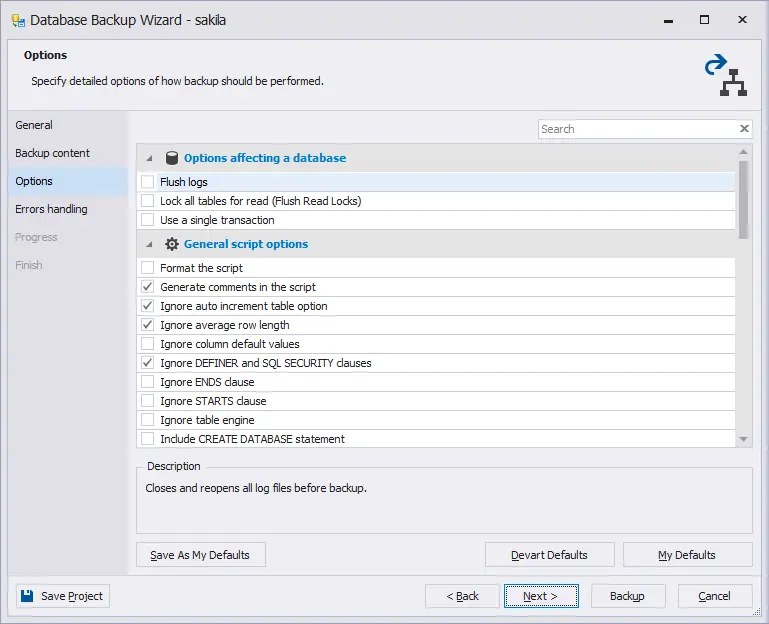Viewport: 769px width, 624px height.
Task: Toggle Ignore table engine checkbox
Action: (147, 420)
